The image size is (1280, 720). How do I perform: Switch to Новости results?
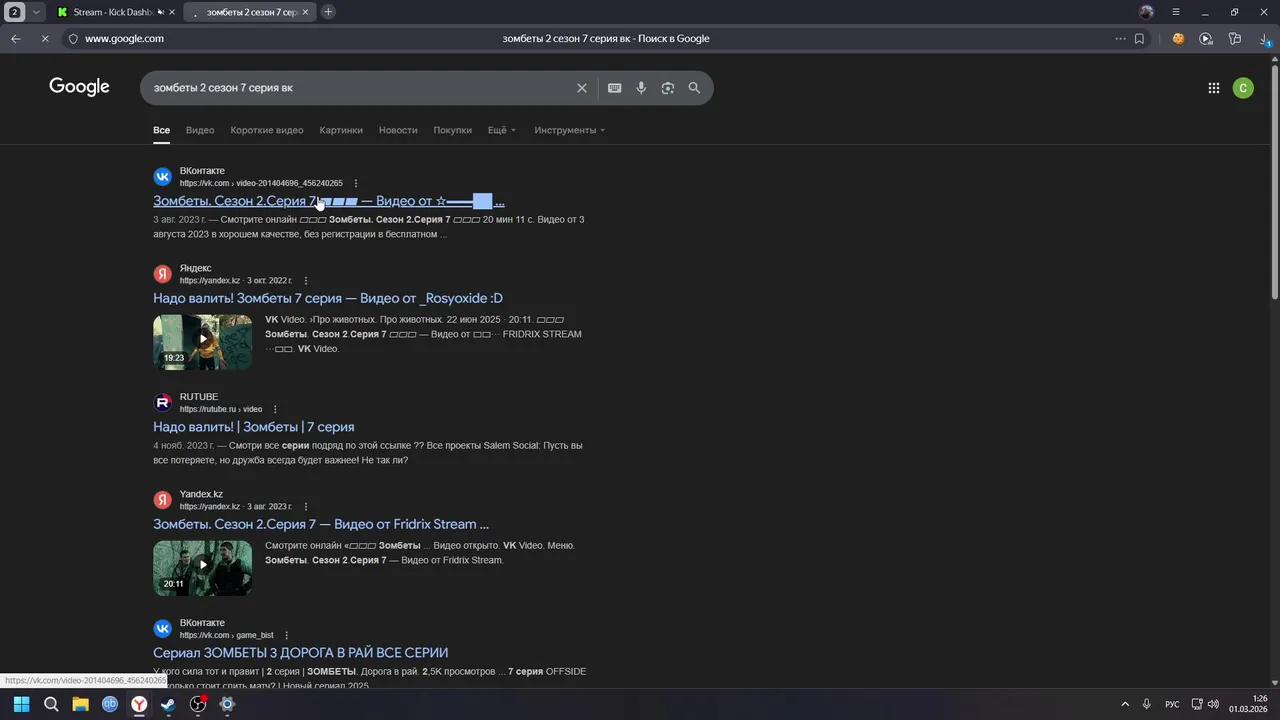point(398,130)
